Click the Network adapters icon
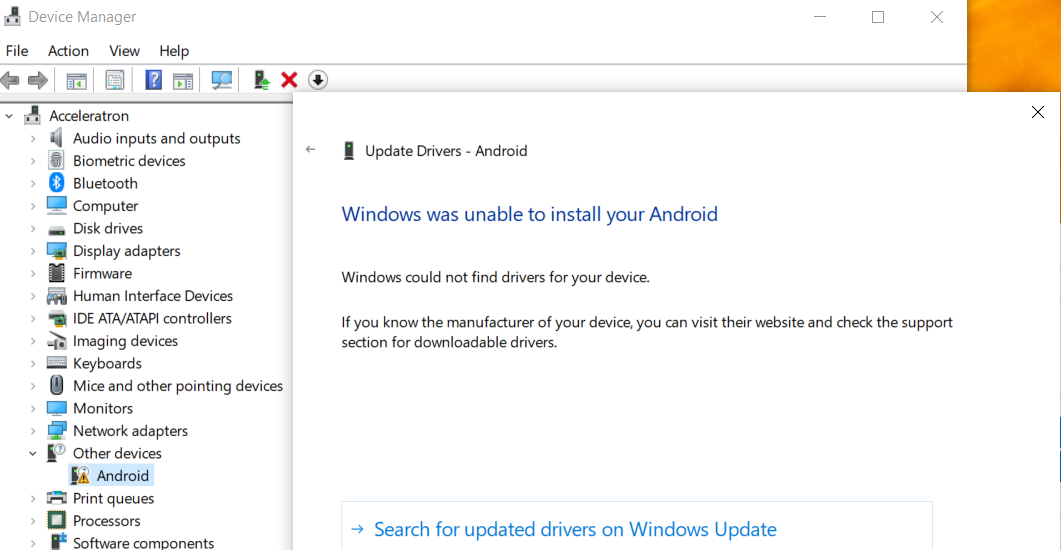This screenshot has height=550, width=1061. pos(57,430)
